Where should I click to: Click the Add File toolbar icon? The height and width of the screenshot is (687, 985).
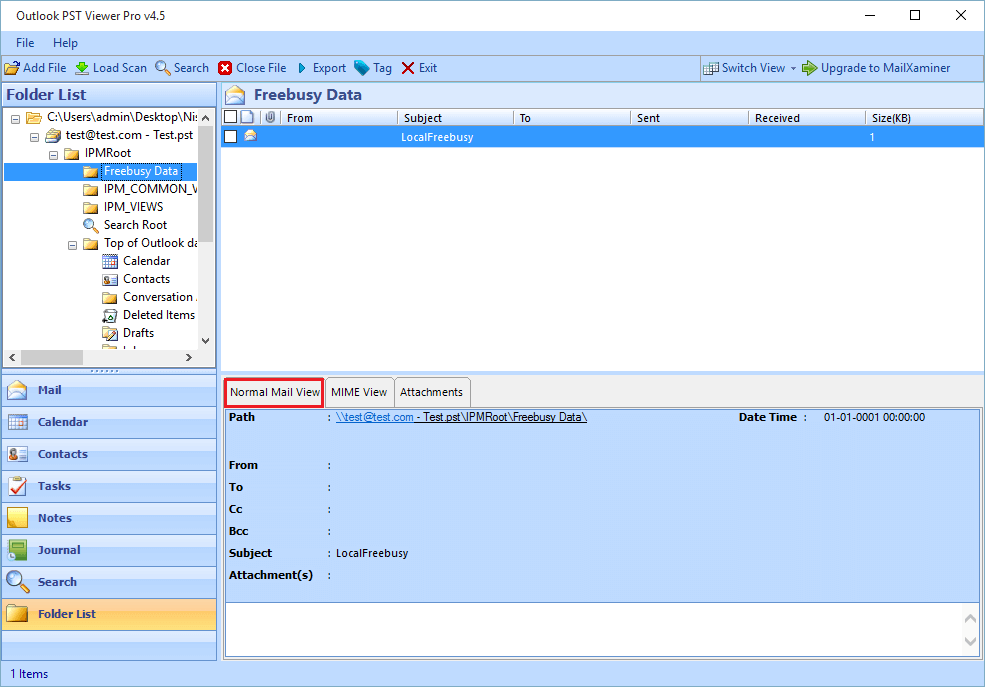click(12, 68)
